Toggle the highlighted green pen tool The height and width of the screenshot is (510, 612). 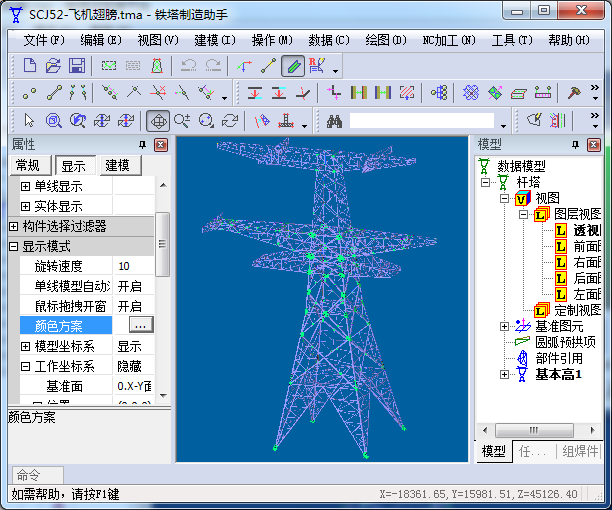[x=293, y=66]
